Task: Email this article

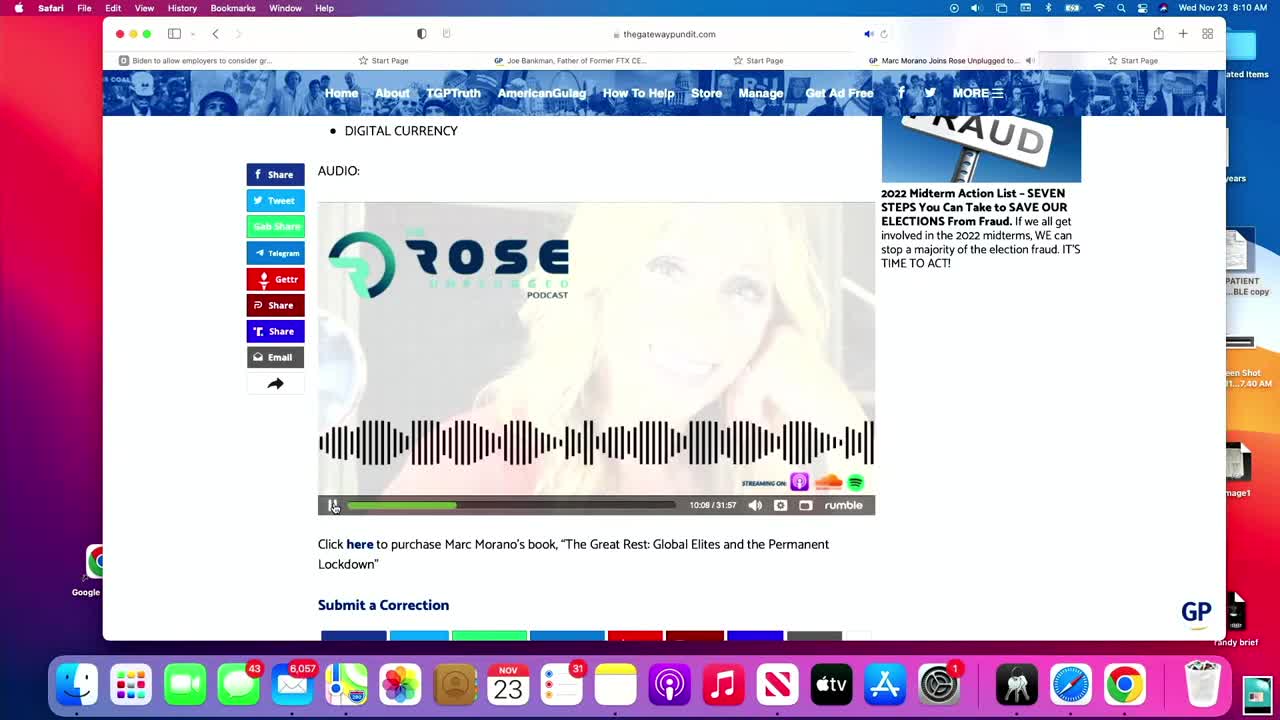Action: tap(275, 357)
